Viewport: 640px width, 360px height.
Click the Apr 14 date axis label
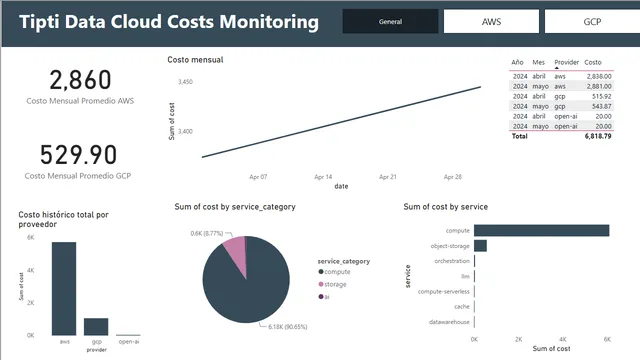point(323,177)
